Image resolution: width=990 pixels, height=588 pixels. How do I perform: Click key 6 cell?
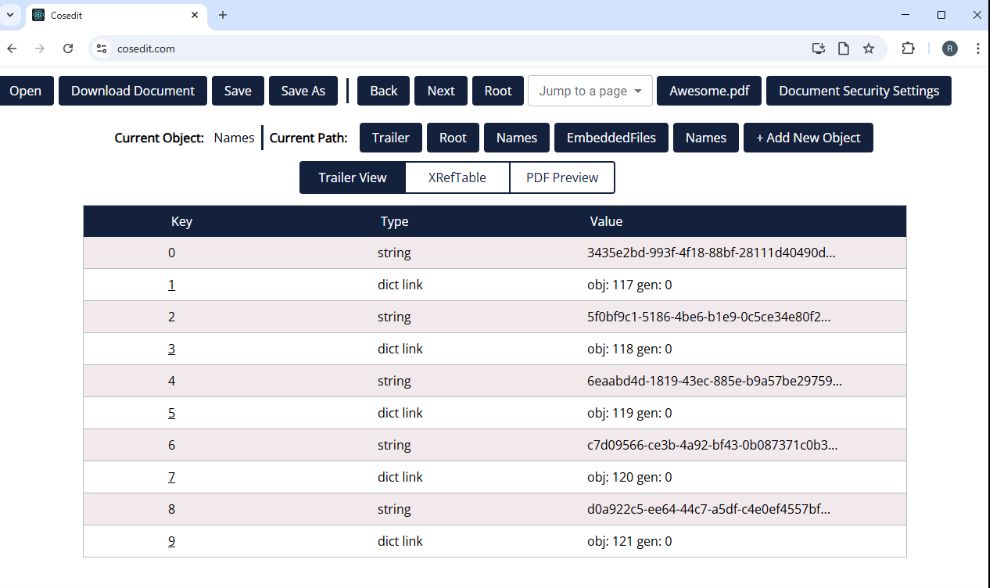point(171,445)
